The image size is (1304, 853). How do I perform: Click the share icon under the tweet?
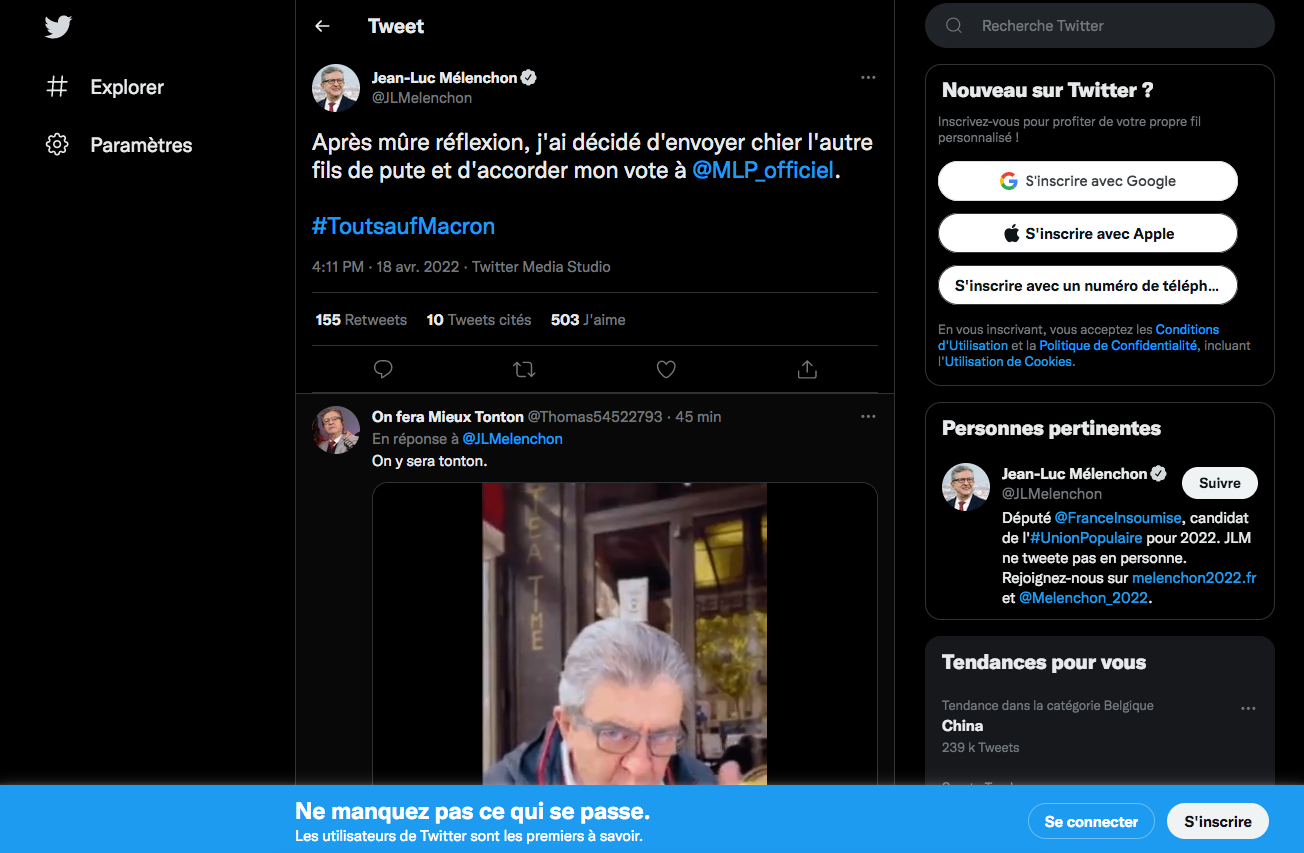[807, 369]
